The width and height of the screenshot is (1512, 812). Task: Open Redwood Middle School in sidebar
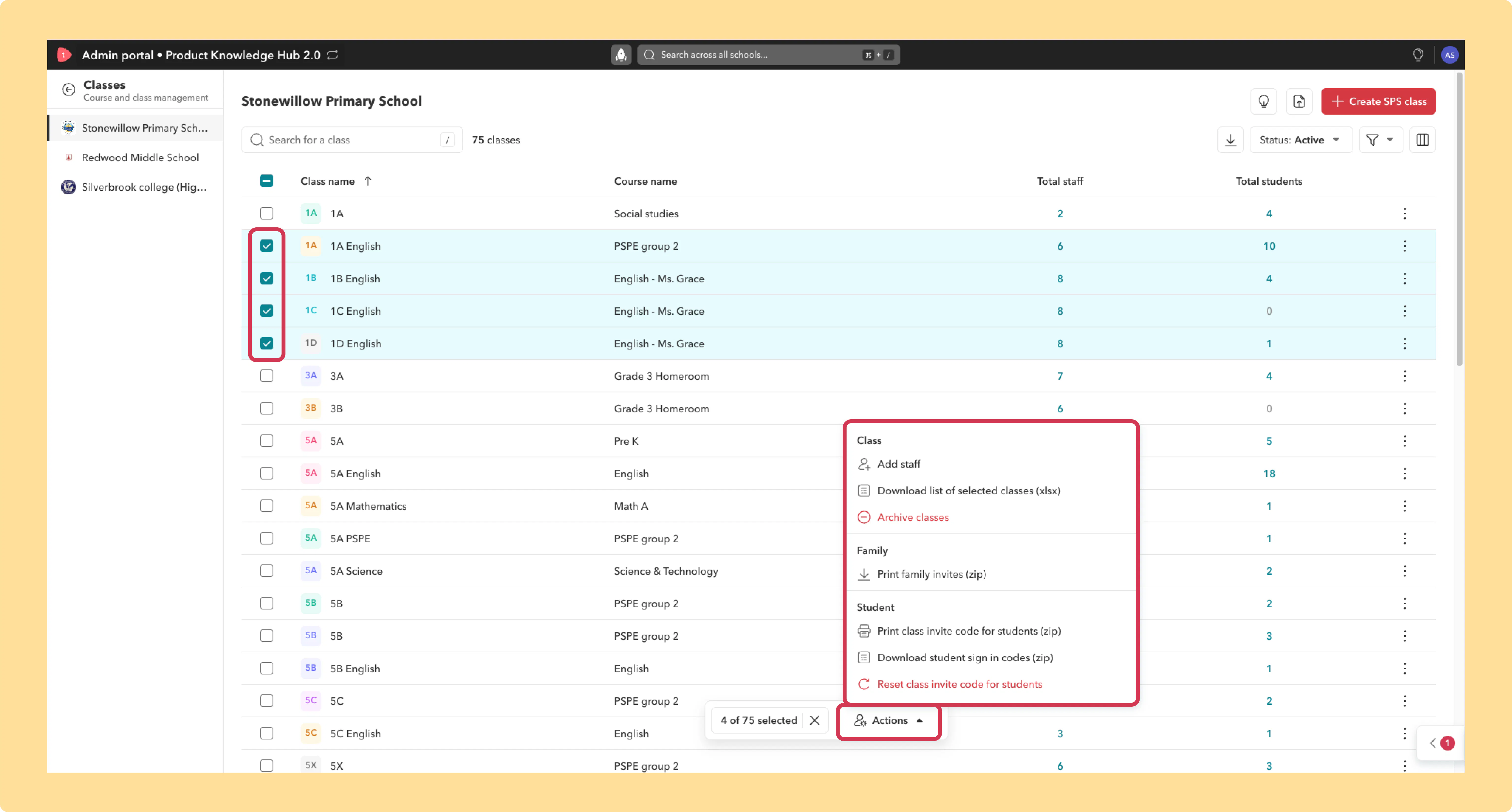tap(136, 157)
